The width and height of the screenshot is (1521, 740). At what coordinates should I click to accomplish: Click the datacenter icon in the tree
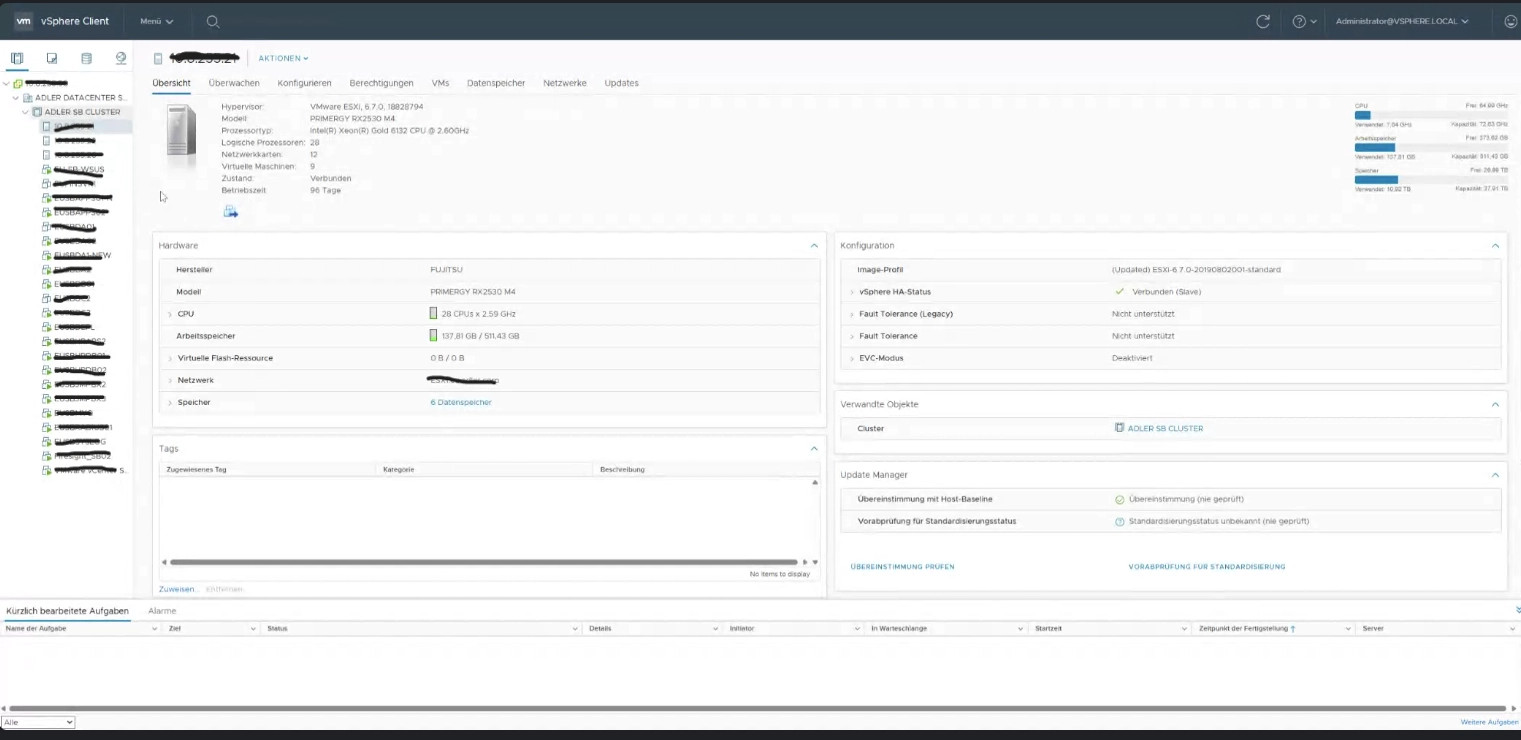[27, 98]
